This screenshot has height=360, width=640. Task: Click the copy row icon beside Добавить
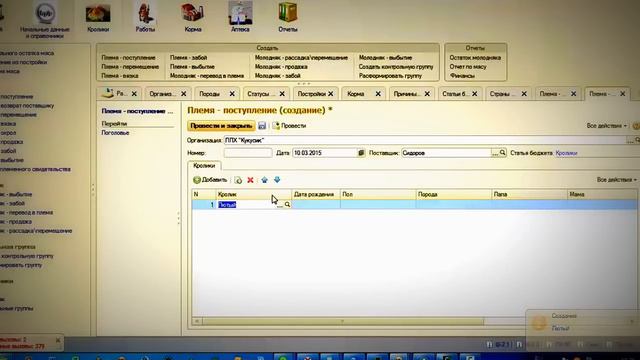(x=238, y=180)
